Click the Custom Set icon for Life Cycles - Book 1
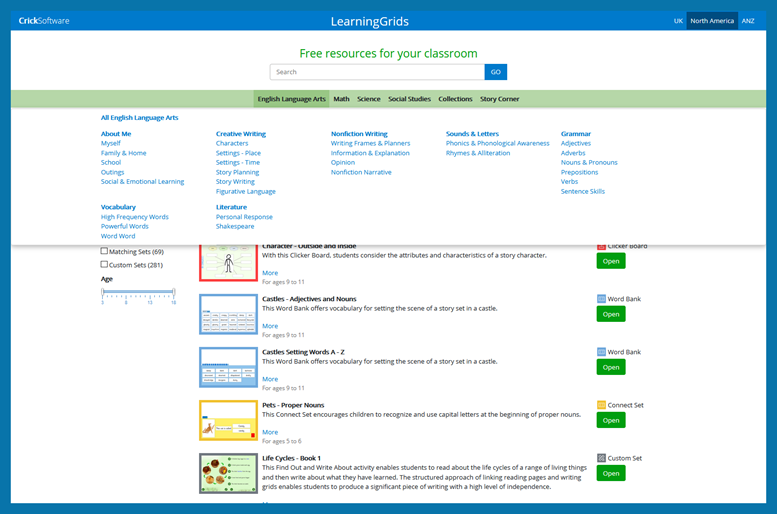This screenshot has height=514, width=777. click(x=601, y=458)
